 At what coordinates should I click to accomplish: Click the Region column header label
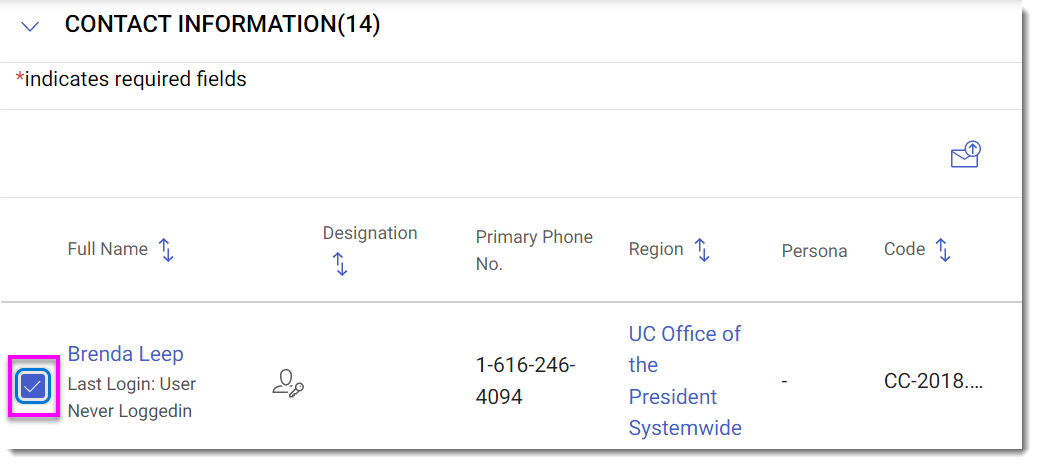click(656, 249)
